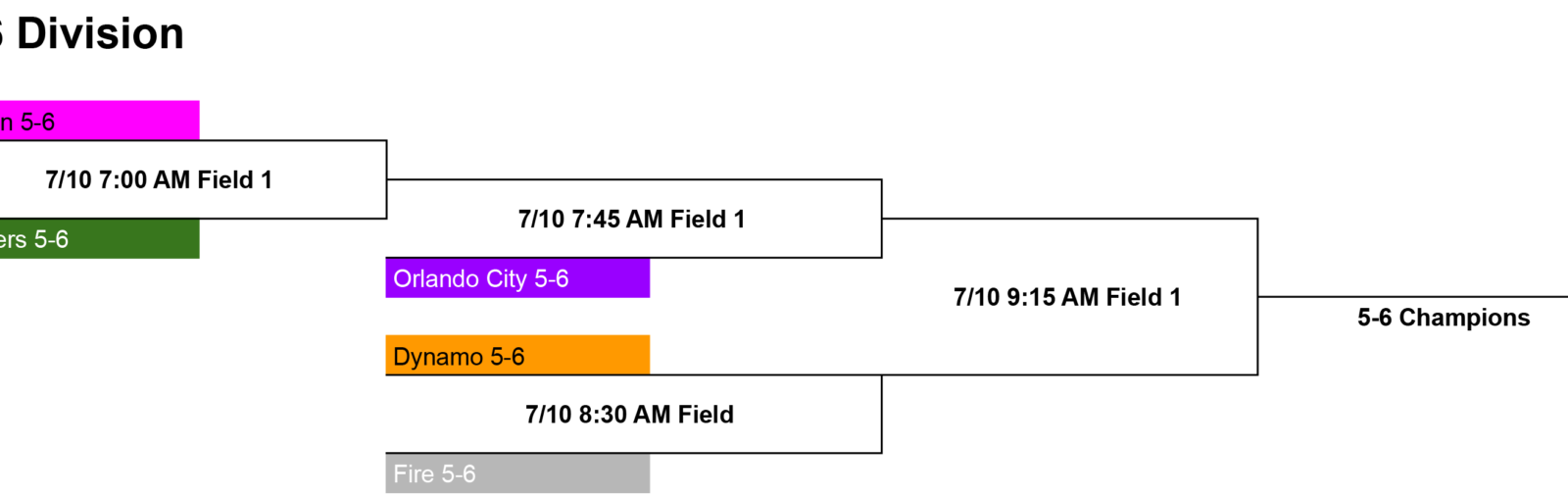Click the line directly above Orlando City box
This screenshot has width=1568, height=495.
click(x=634, y=258)
